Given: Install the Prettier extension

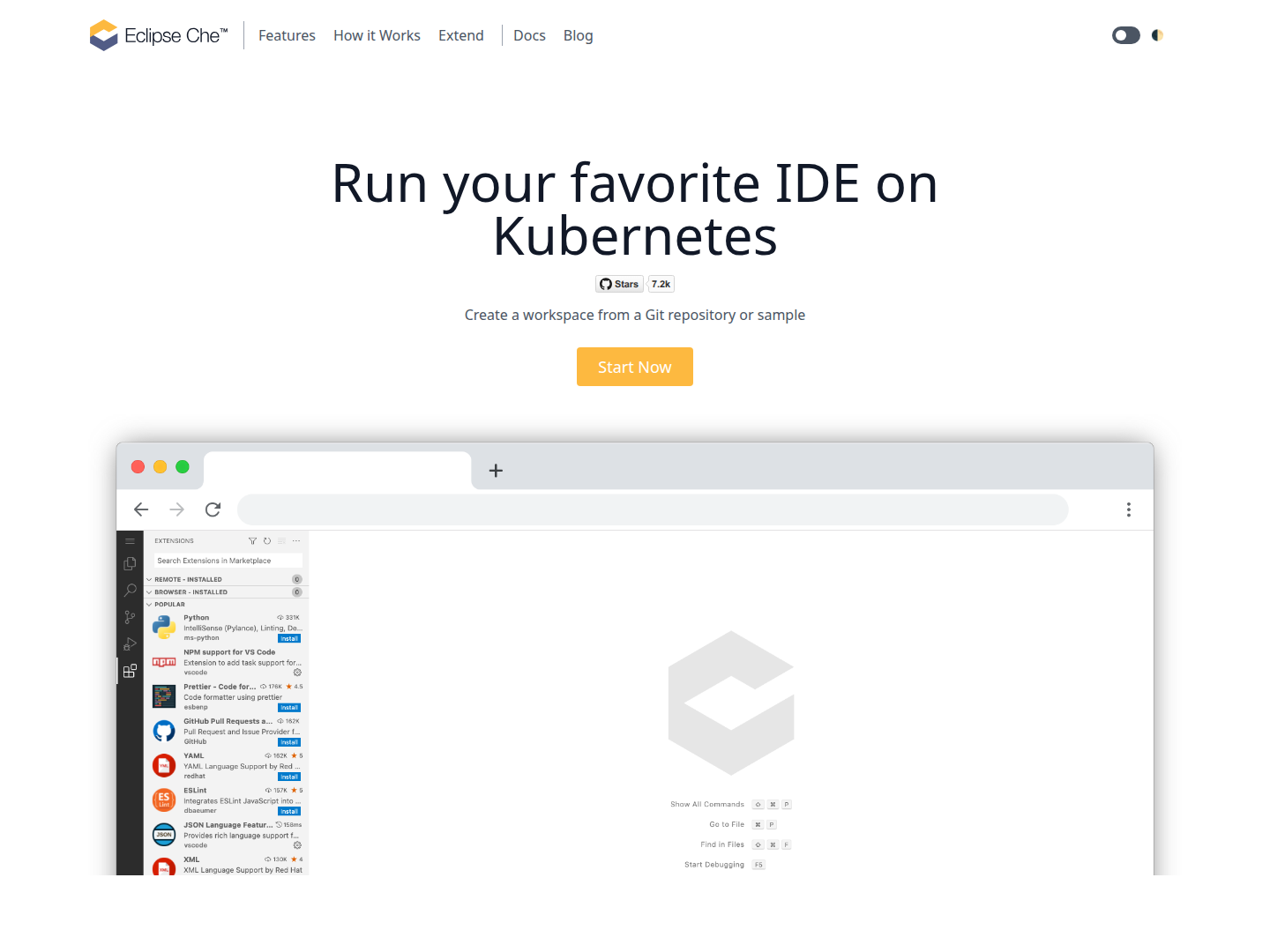Looking at the screenshot, I should (x=289, y=708).
